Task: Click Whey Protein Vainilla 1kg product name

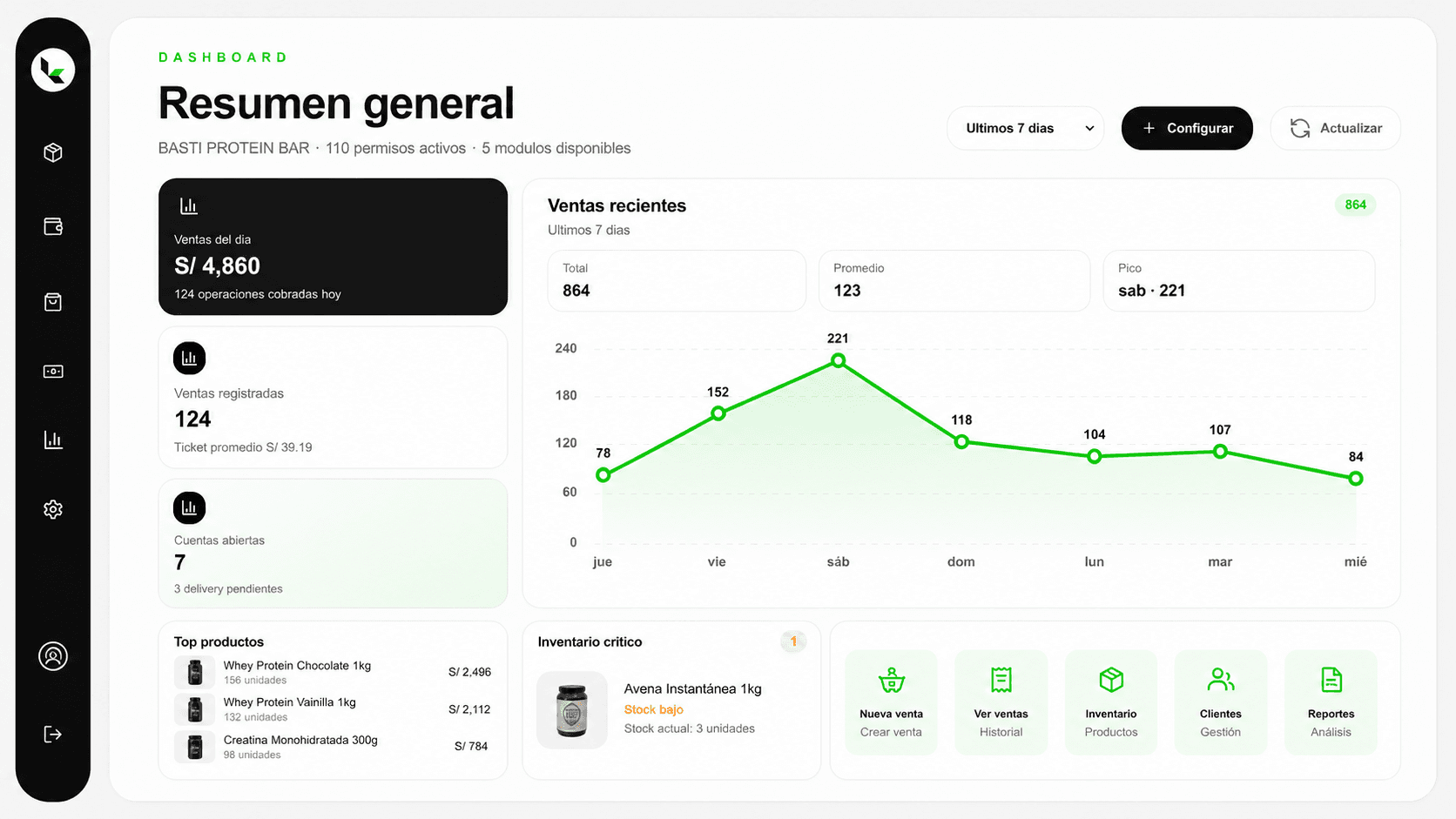Action: (x=290, y=702)
